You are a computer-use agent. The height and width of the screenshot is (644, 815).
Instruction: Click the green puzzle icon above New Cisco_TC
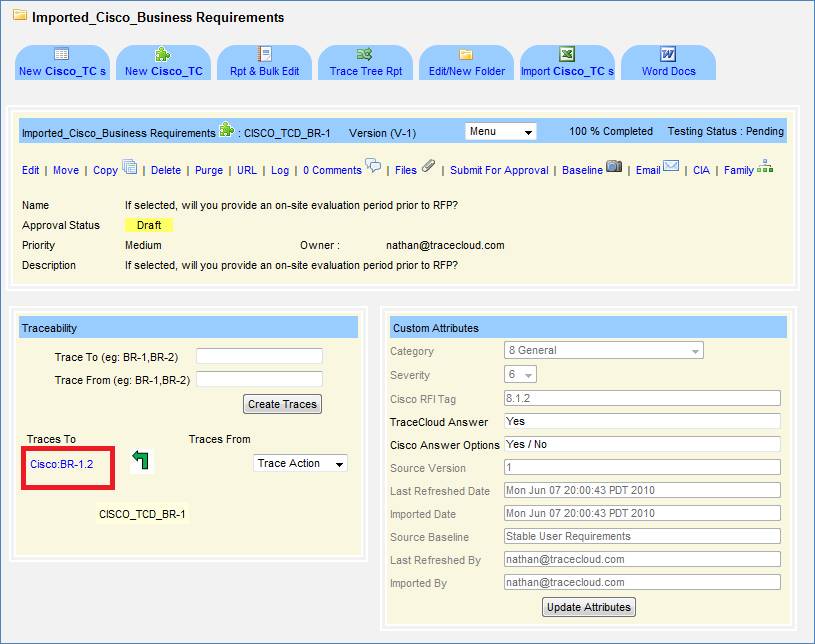pos(163,54)
